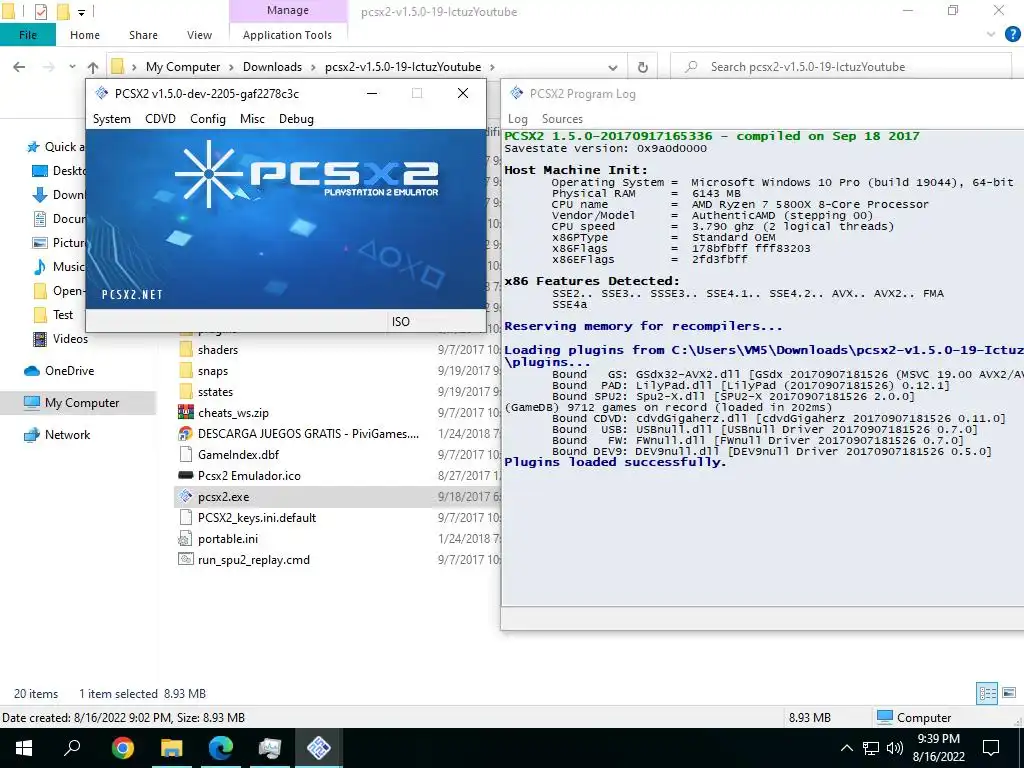Expand the recent locations dropdown arrow
1024x768 pixels.
tap(72, 67)
